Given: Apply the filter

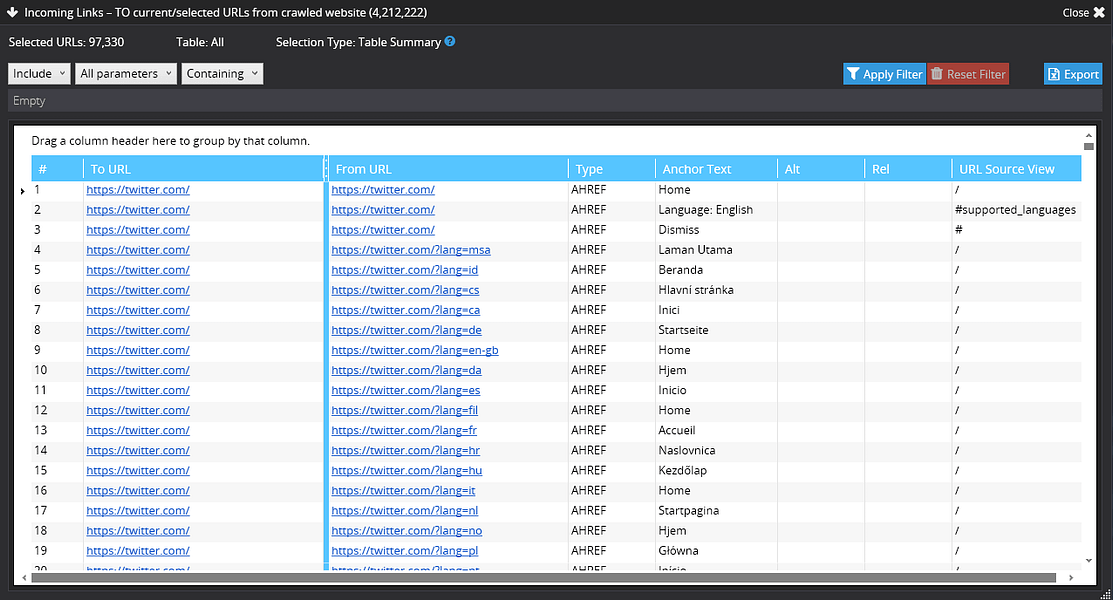Looking at the screenshot, I should (884, 74).
